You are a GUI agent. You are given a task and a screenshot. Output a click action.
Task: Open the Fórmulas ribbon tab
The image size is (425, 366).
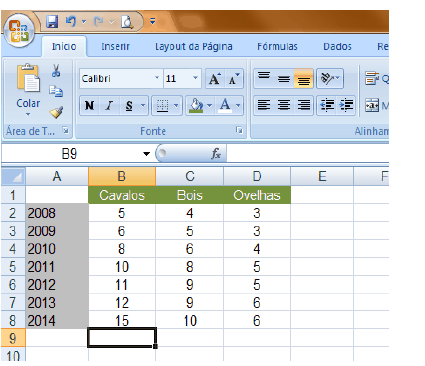pos(277,46)
